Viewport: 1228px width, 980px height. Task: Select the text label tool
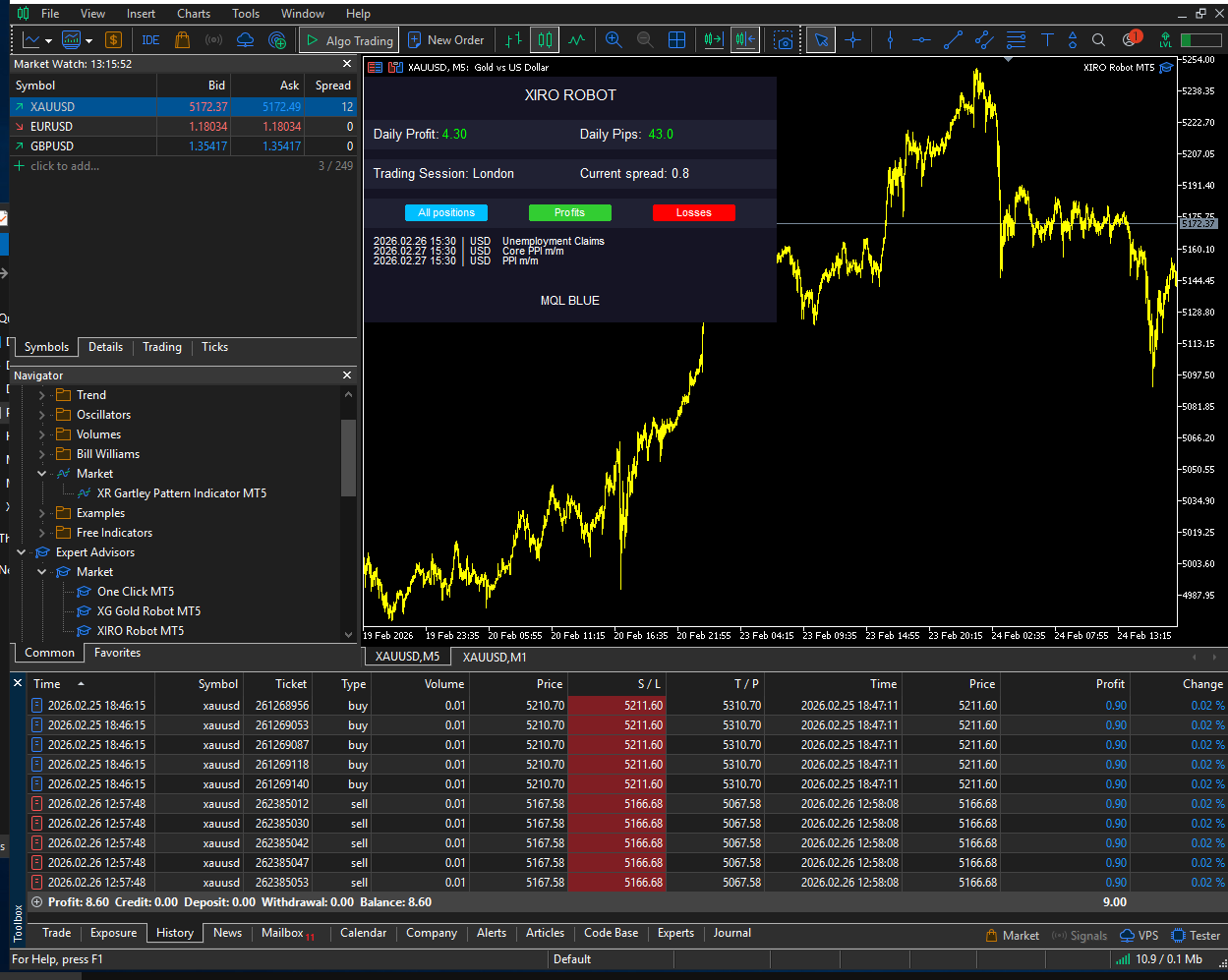coord(1047,40)
